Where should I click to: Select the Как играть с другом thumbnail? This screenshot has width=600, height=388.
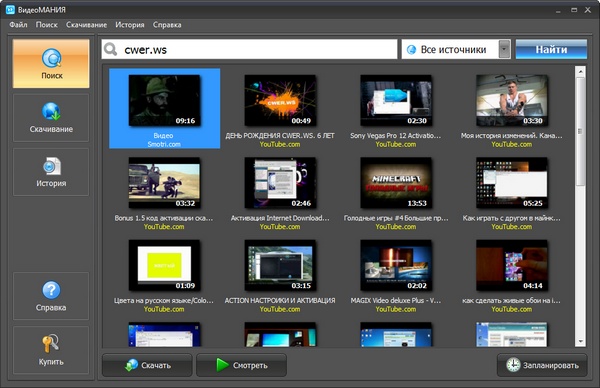click(512, 183)
